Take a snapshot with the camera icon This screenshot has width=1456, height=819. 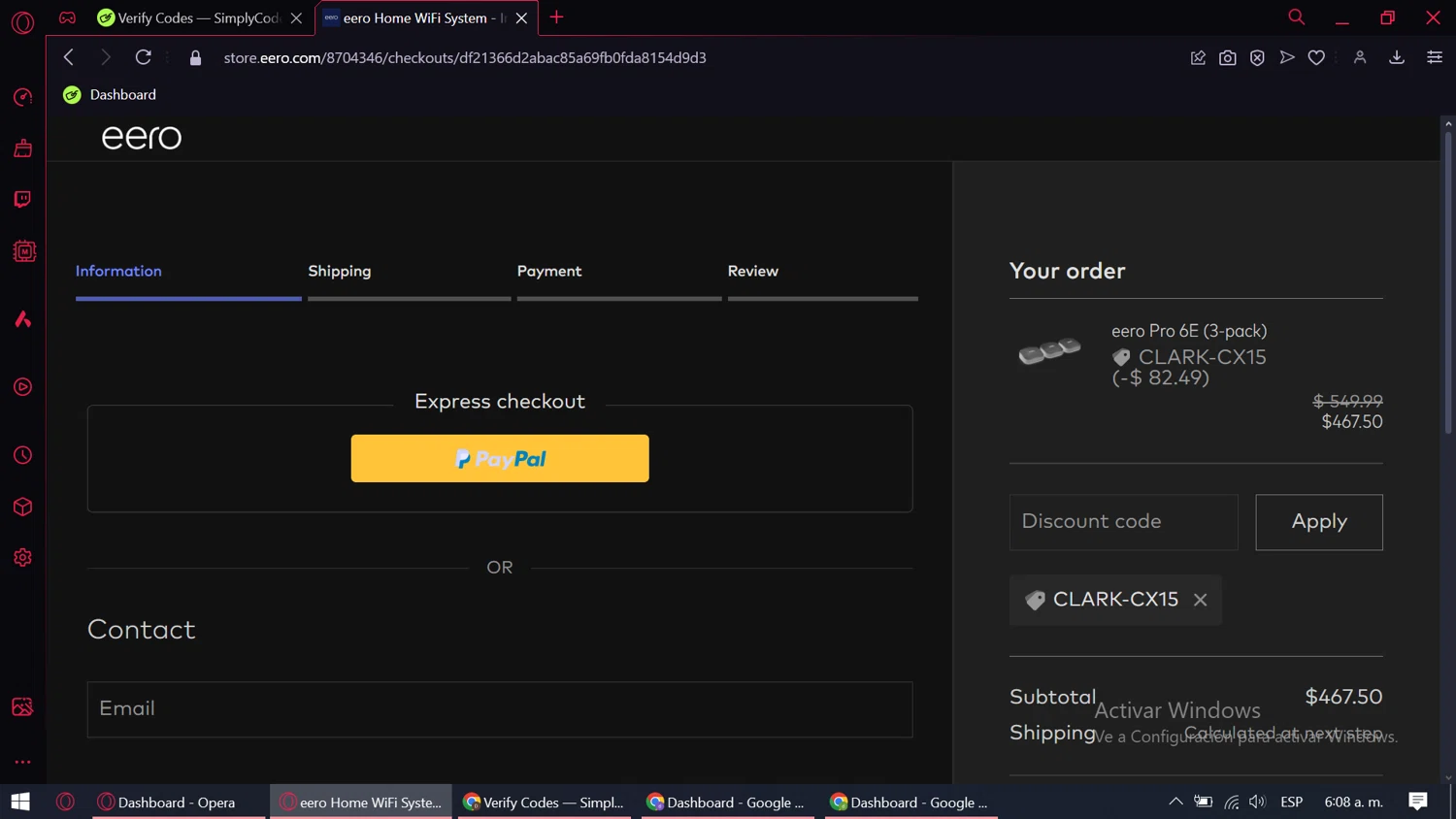coord(1228,58)
